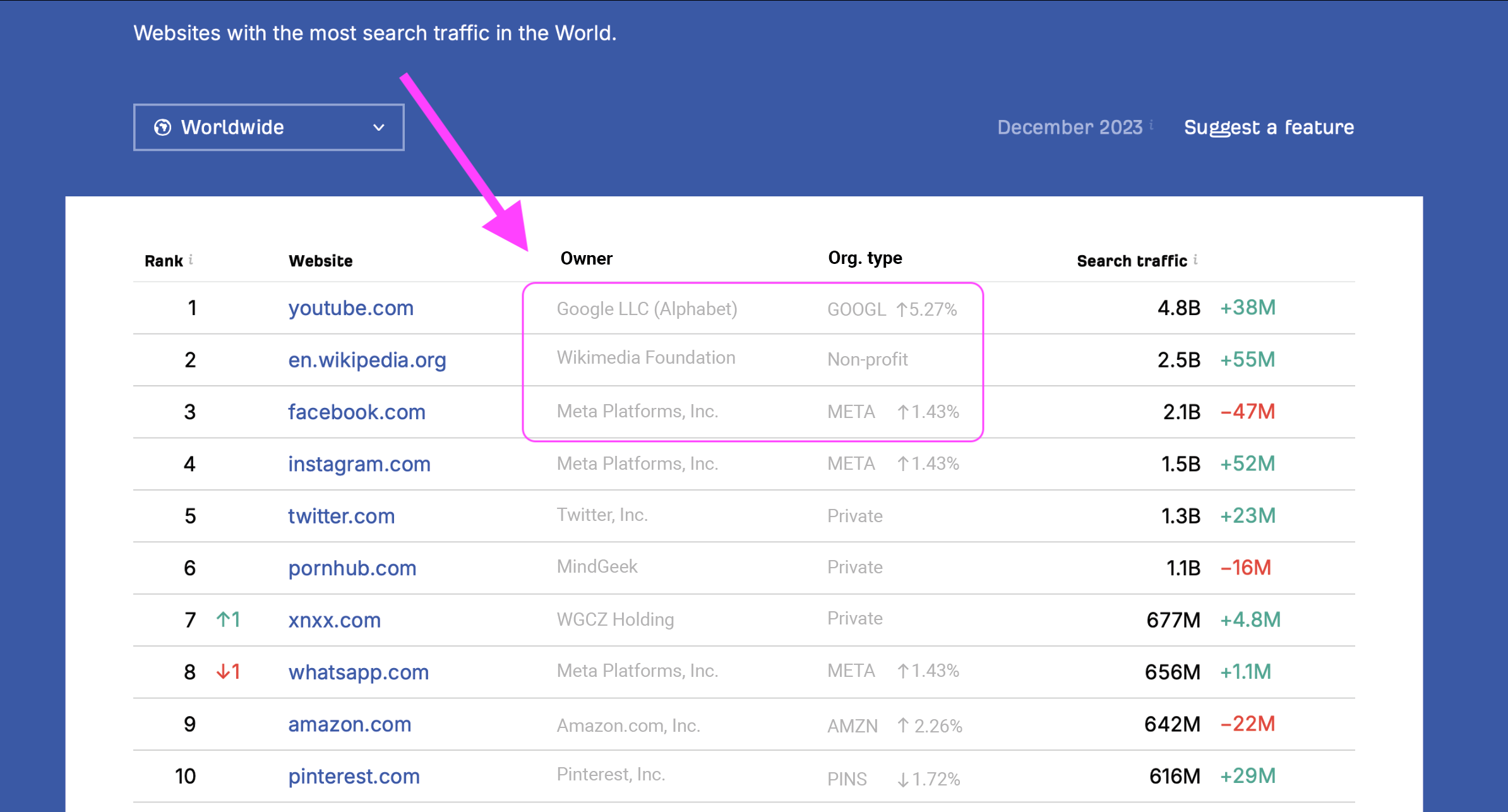1508x812 pixels.
Task: Click −47M traffic change for facebook.com
Action: pos(1247,412)
